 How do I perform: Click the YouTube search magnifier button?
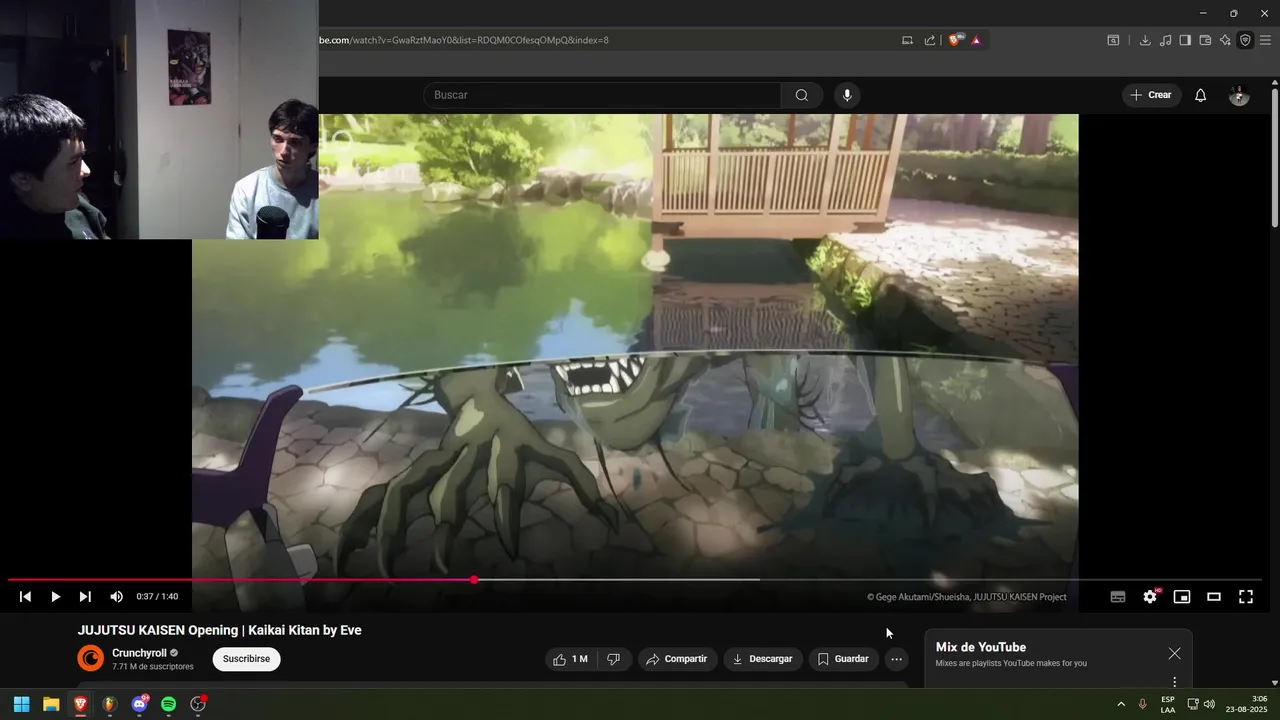pyautogui.click(x=802, y=95)
